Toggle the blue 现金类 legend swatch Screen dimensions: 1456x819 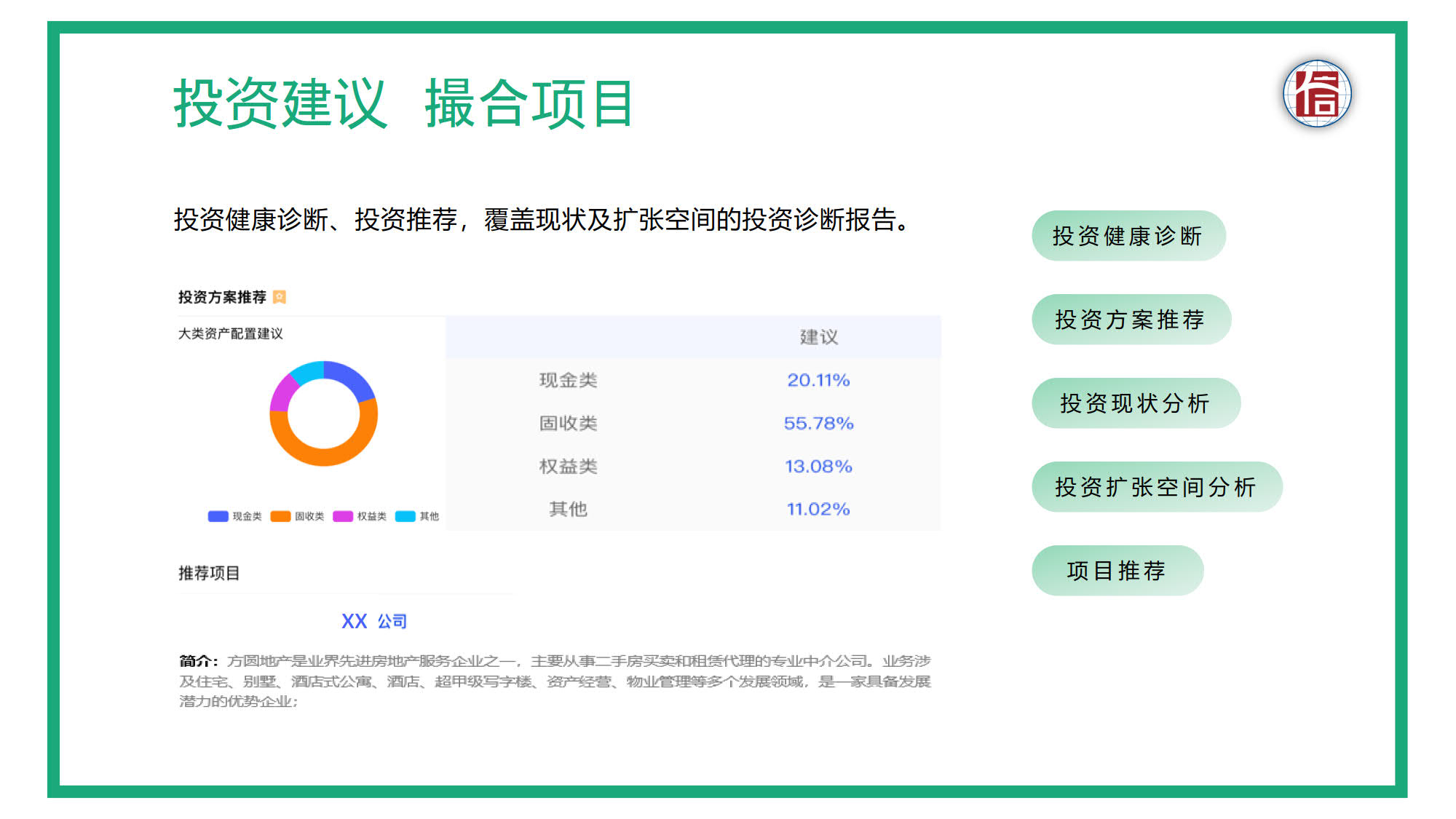coord(218,516)
